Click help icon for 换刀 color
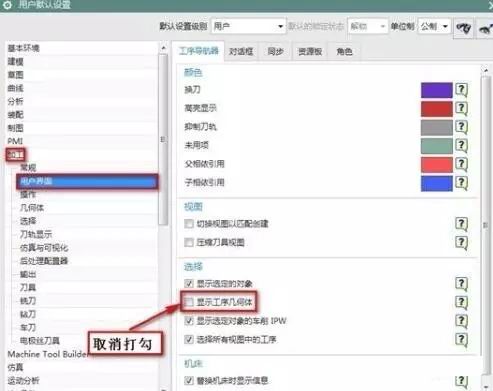493x391 pixels. pyautogui.click(x=461, y=90)
